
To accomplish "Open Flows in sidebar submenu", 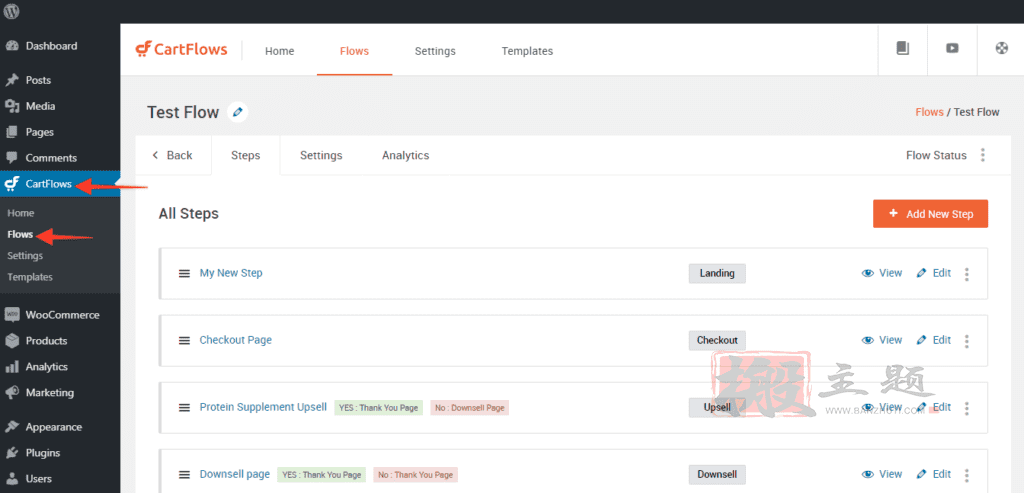I will point(20,234).
